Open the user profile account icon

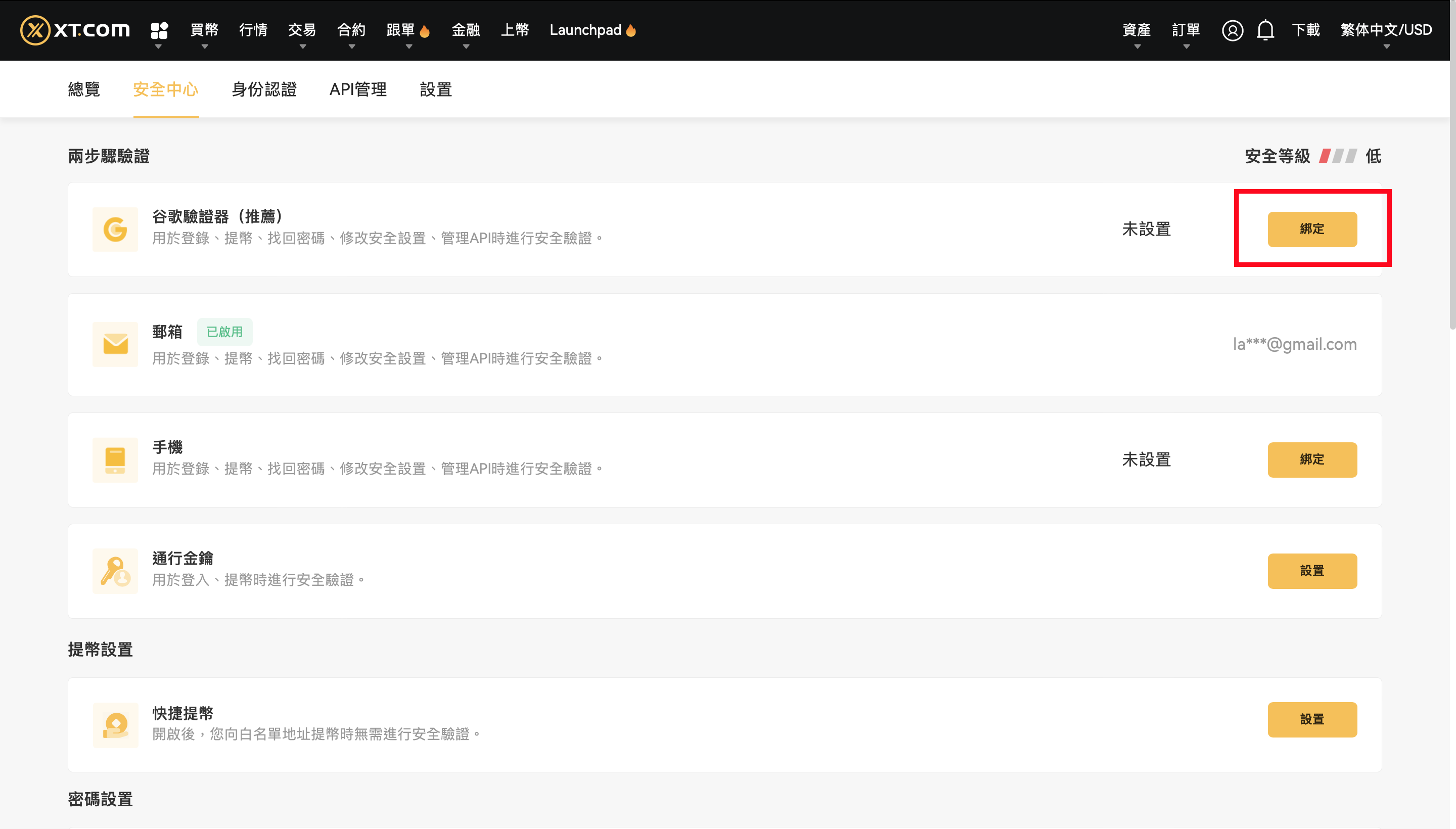(x=1232, y=30)
